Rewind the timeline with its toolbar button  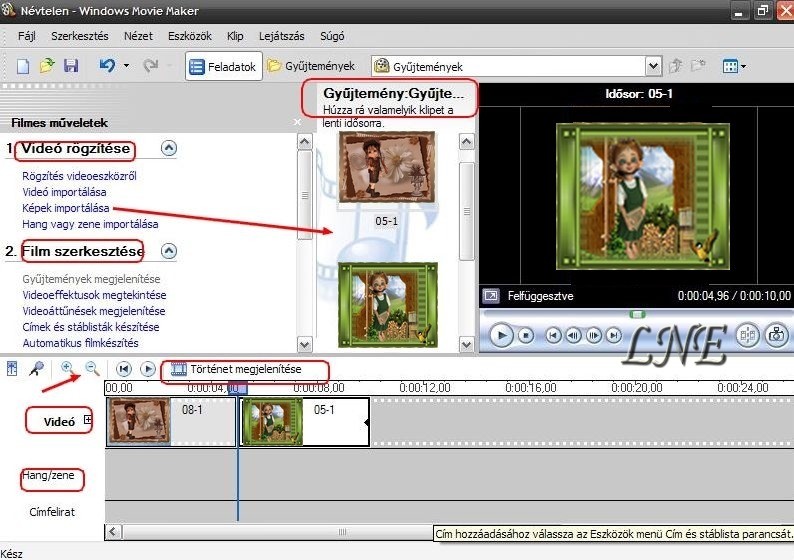click(124, 369)
